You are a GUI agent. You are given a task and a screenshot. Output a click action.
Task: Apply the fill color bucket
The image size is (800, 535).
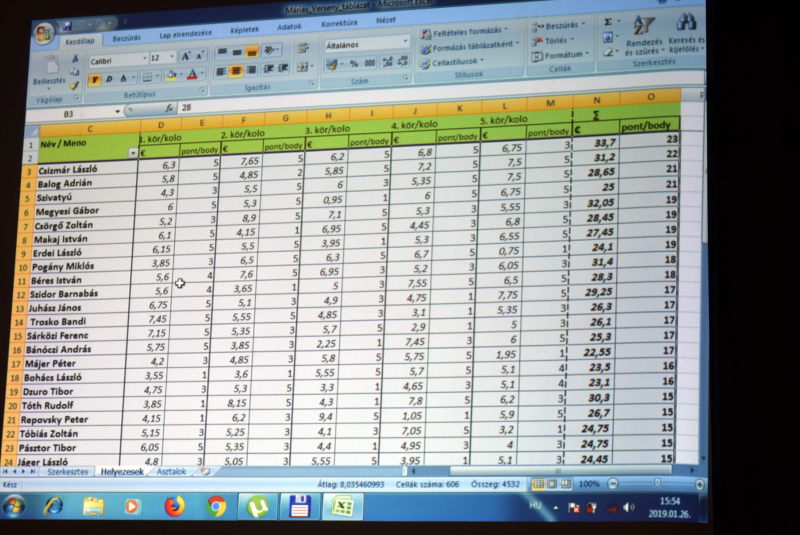(171, 76)
